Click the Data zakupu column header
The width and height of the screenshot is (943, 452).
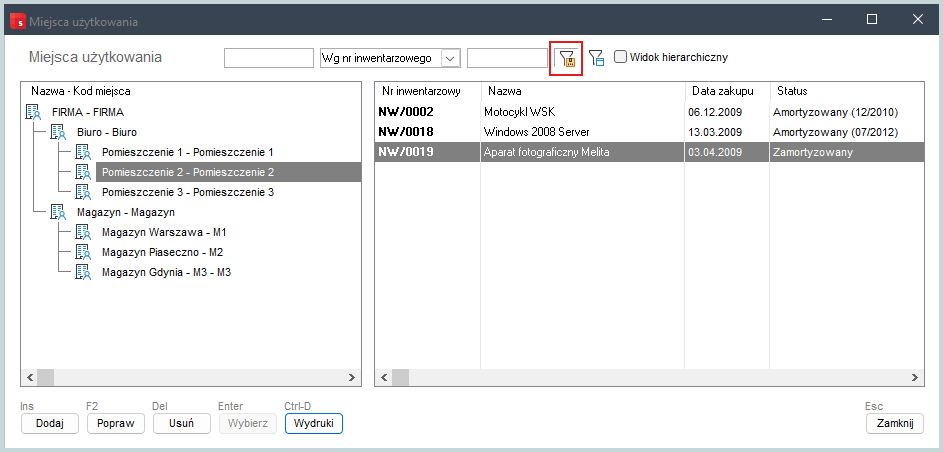pos(728,91)
